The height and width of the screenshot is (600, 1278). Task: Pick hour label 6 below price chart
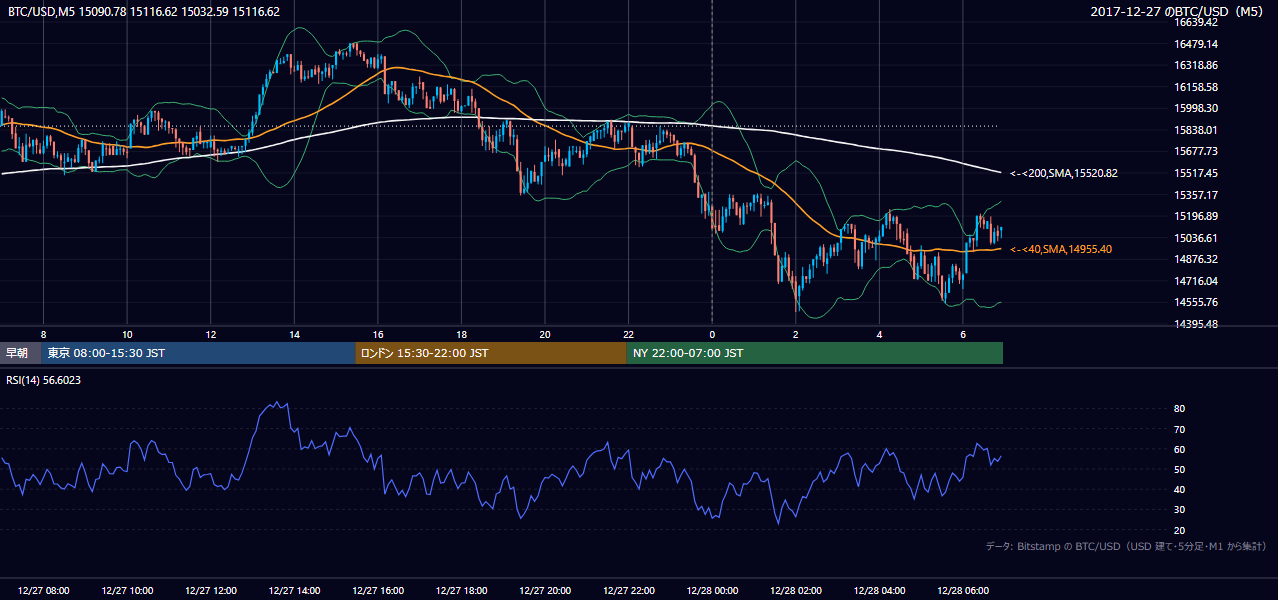click(x=962, y=334)
